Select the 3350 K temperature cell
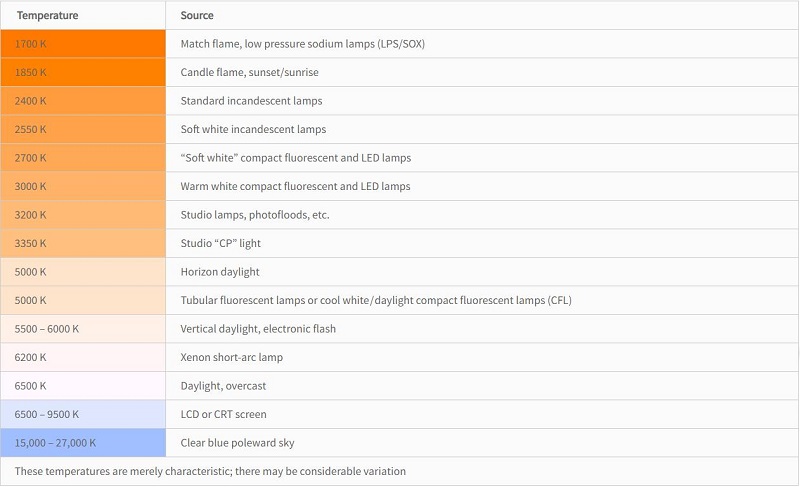This screenshot has width=800, height=487. click(x=83, y=243)
